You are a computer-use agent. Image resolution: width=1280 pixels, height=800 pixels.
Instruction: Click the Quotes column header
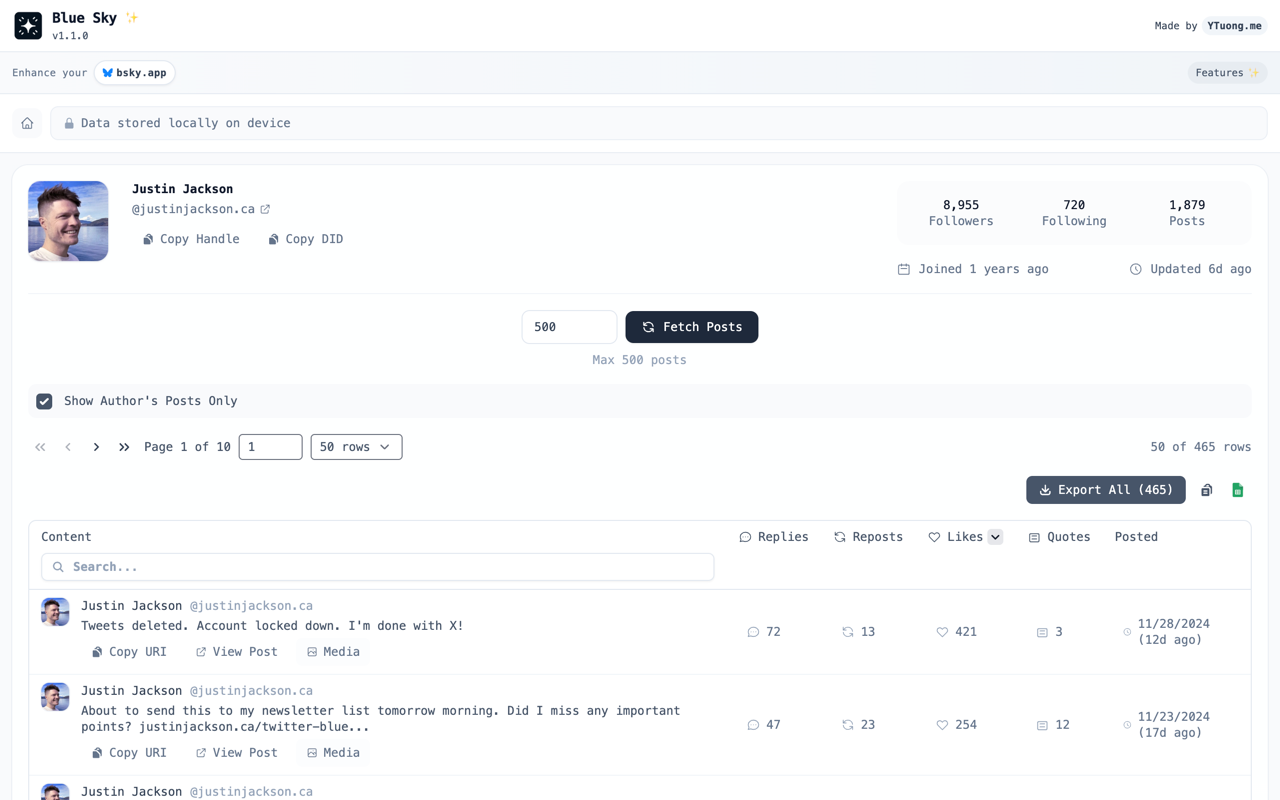click(x=1059, y=537)
